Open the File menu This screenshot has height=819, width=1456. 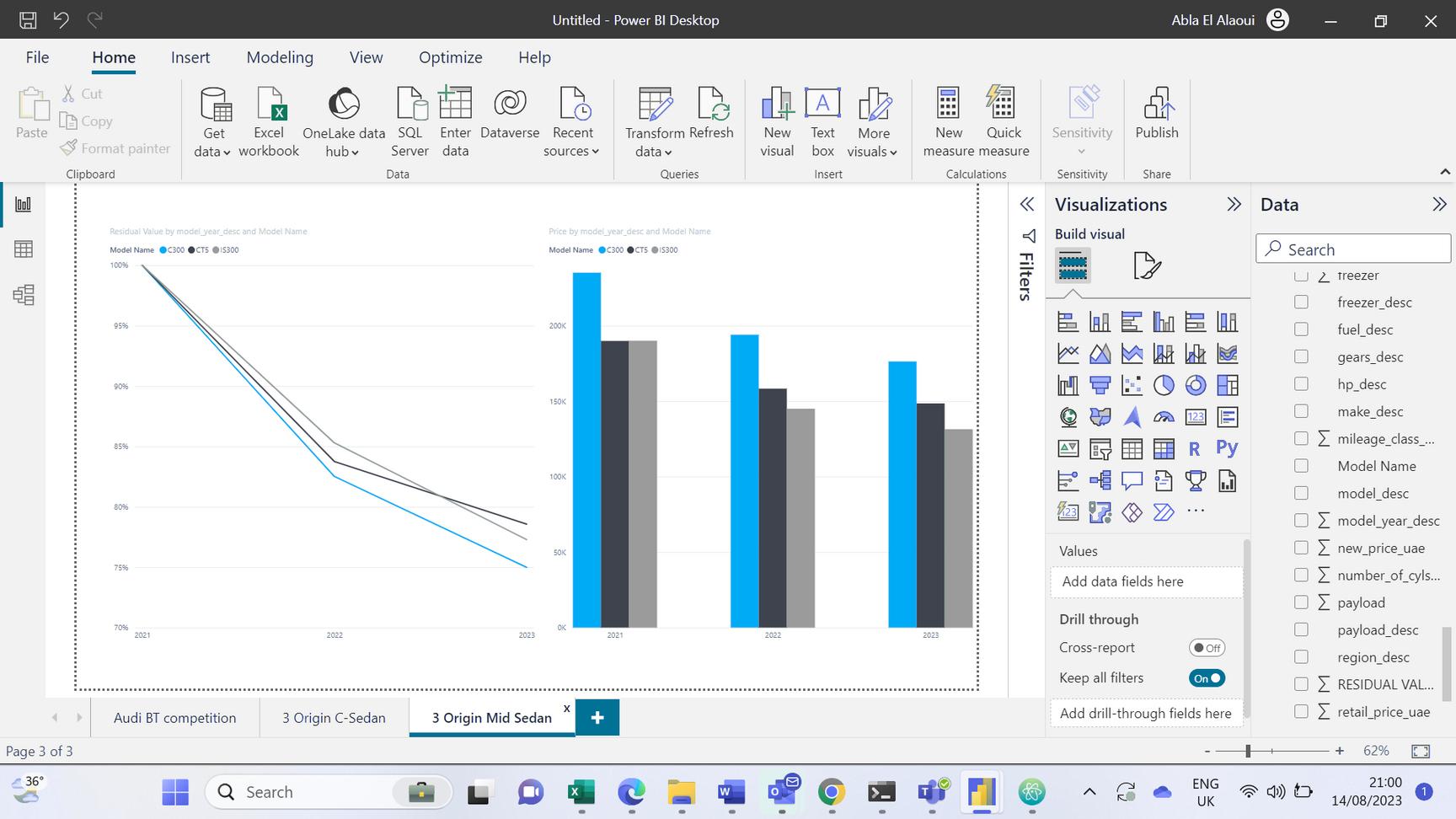[x=37, y=57]
